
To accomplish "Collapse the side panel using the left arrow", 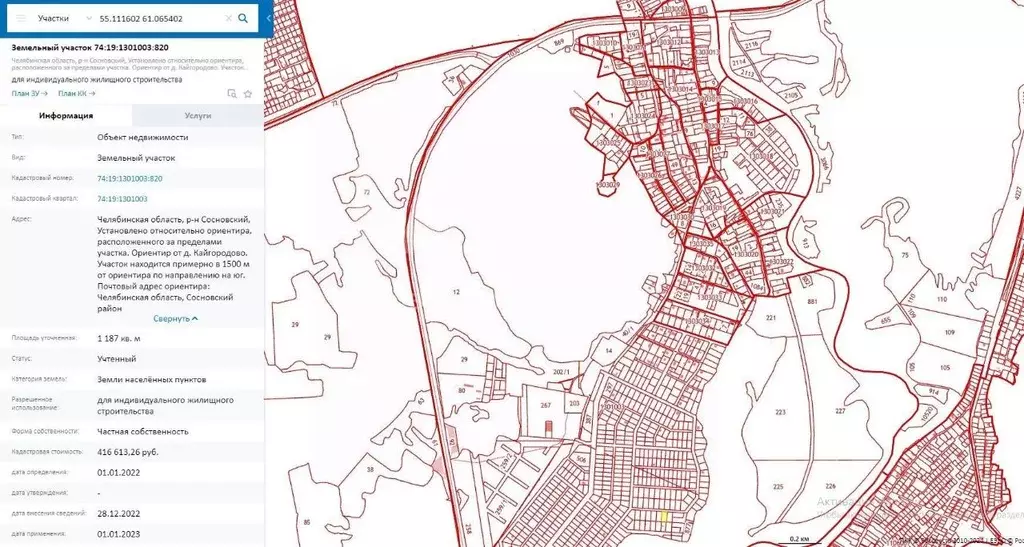I will [269, 19].
